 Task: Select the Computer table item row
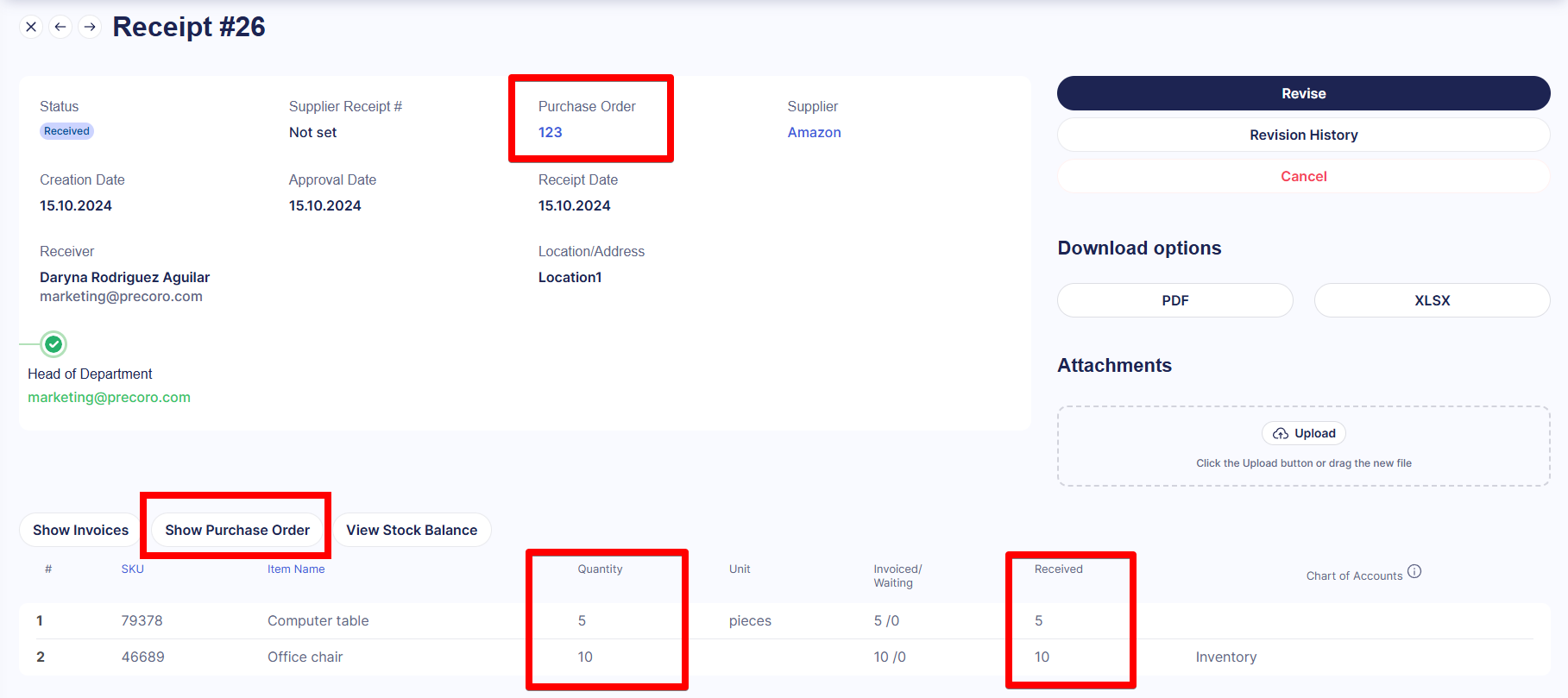click(318, 620)
